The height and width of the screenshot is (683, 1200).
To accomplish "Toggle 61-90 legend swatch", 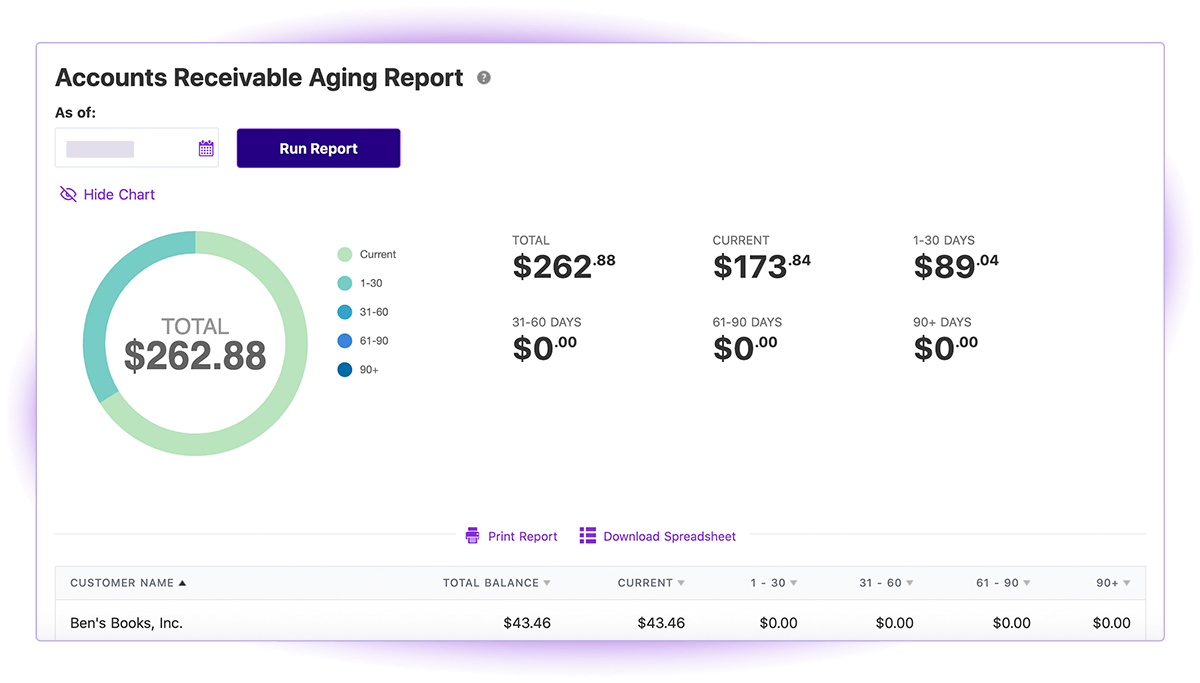I will pyautogui.click(x=345, y=341).
